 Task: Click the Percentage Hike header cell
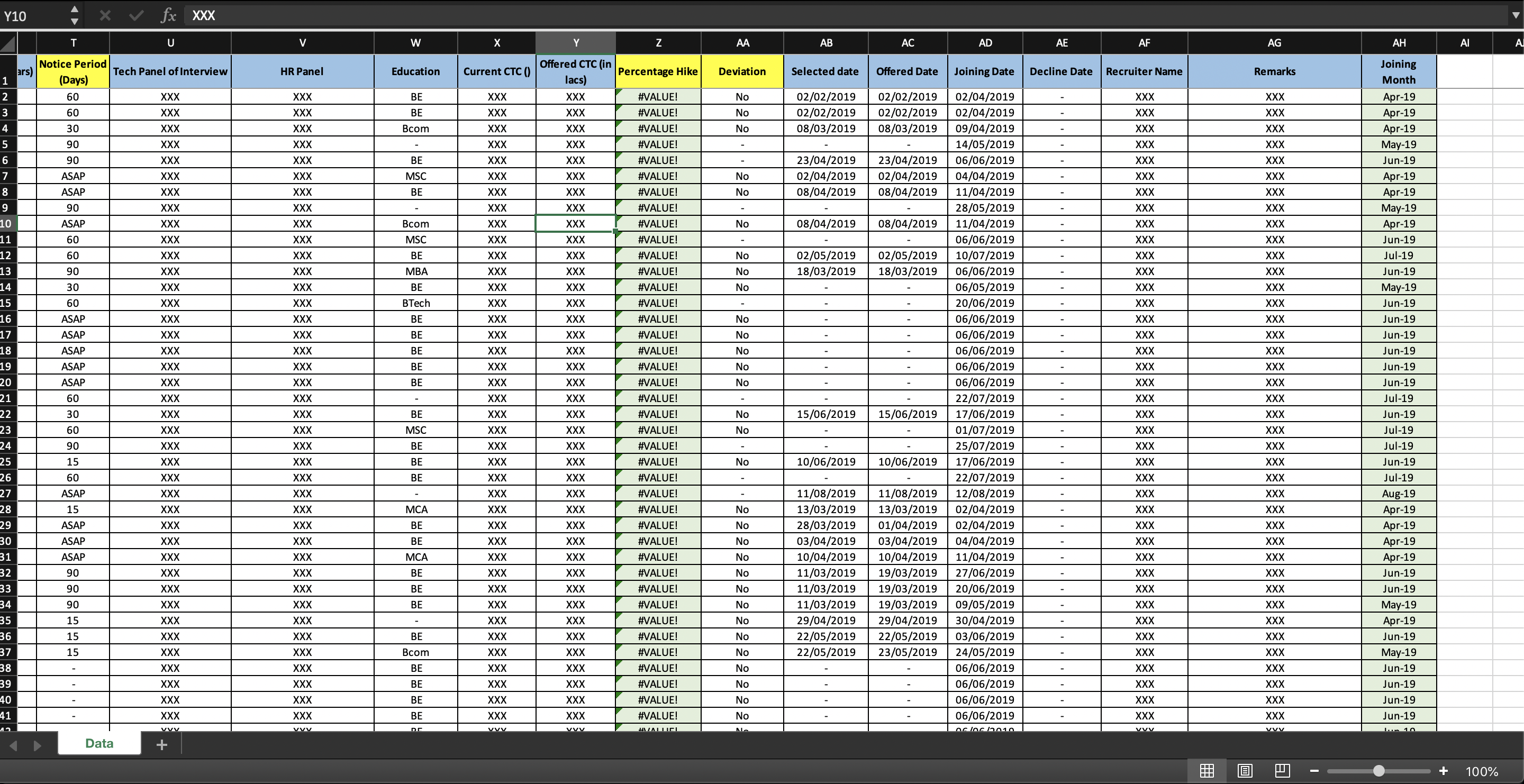point(658,71)
